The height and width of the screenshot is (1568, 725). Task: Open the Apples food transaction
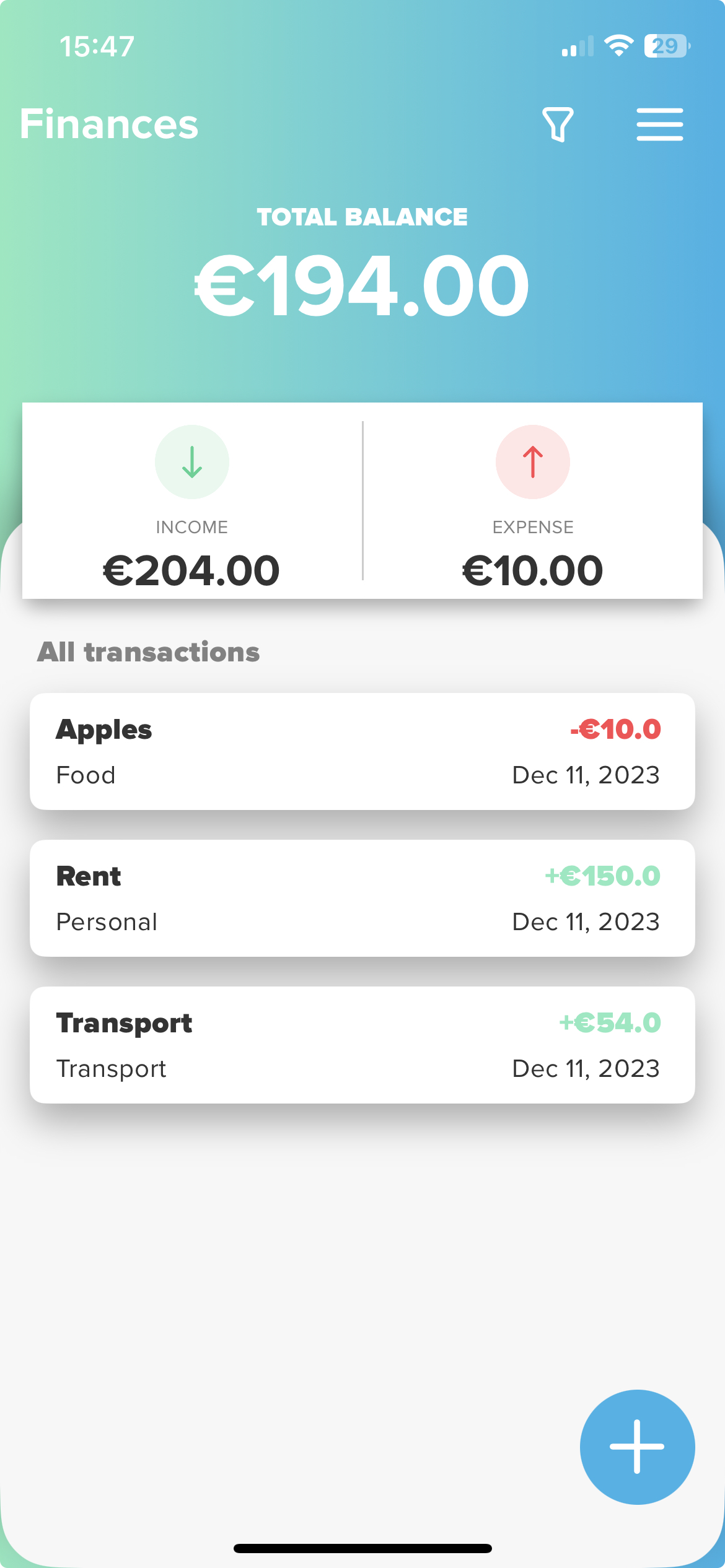tap(362, 751)
